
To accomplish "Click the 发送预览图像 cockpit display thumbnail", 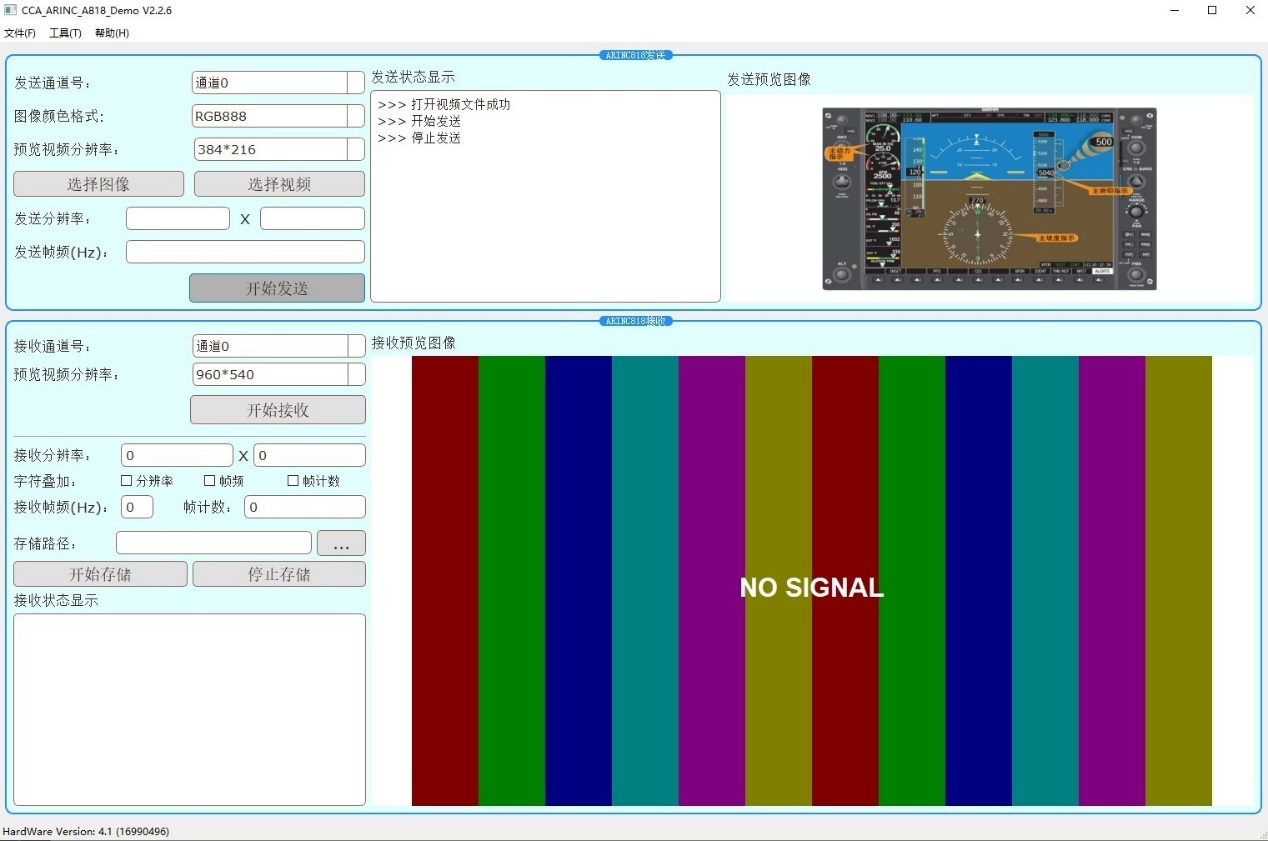I will 989,199.
